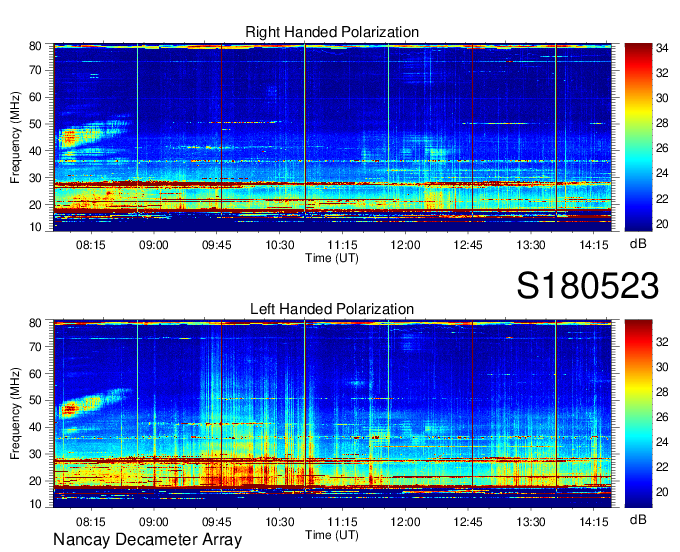Click the 11:15 time tick of Right Handed plot

tap(343, 245)
